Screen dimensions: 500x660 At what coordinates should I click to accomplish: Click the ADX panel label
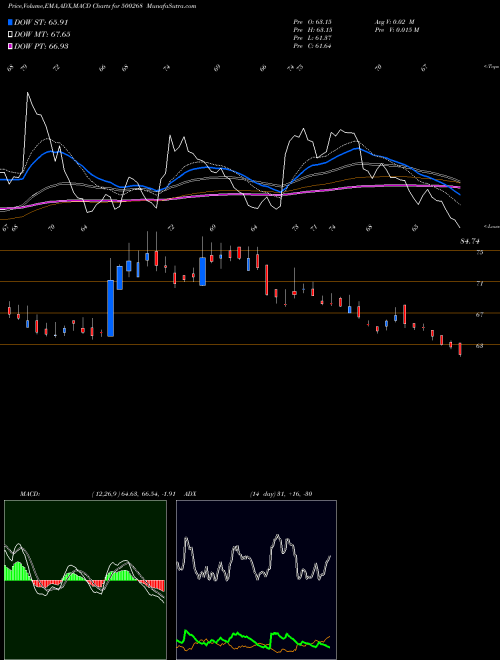click(x=191, y=494)
